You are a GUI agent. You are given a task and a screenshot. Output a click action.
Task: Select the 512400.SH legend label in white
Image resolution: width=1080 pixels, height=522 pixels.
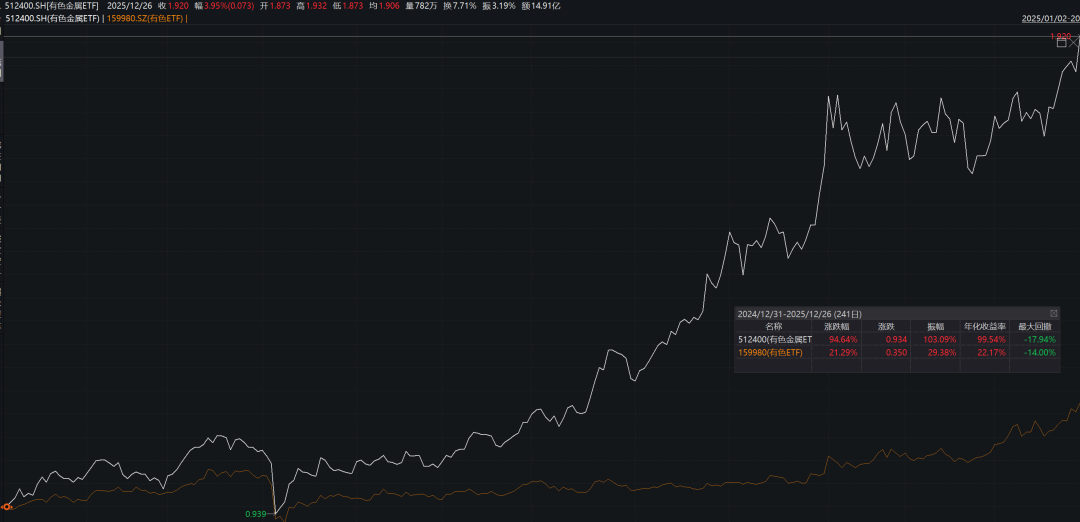point(52,19)
